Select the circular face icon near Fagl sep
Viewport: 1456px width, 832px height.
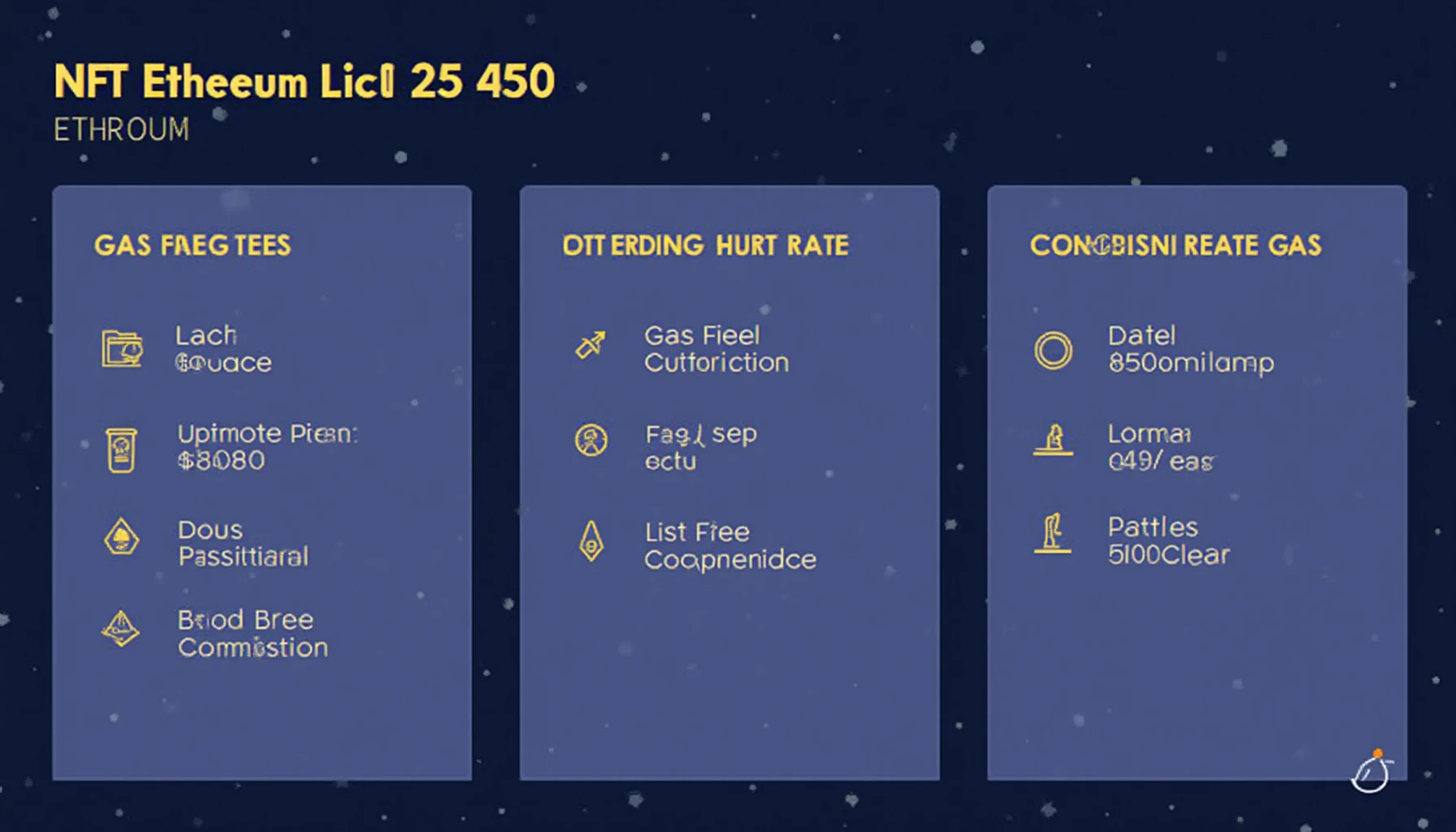pyautogui.click(x=591, y=440)
